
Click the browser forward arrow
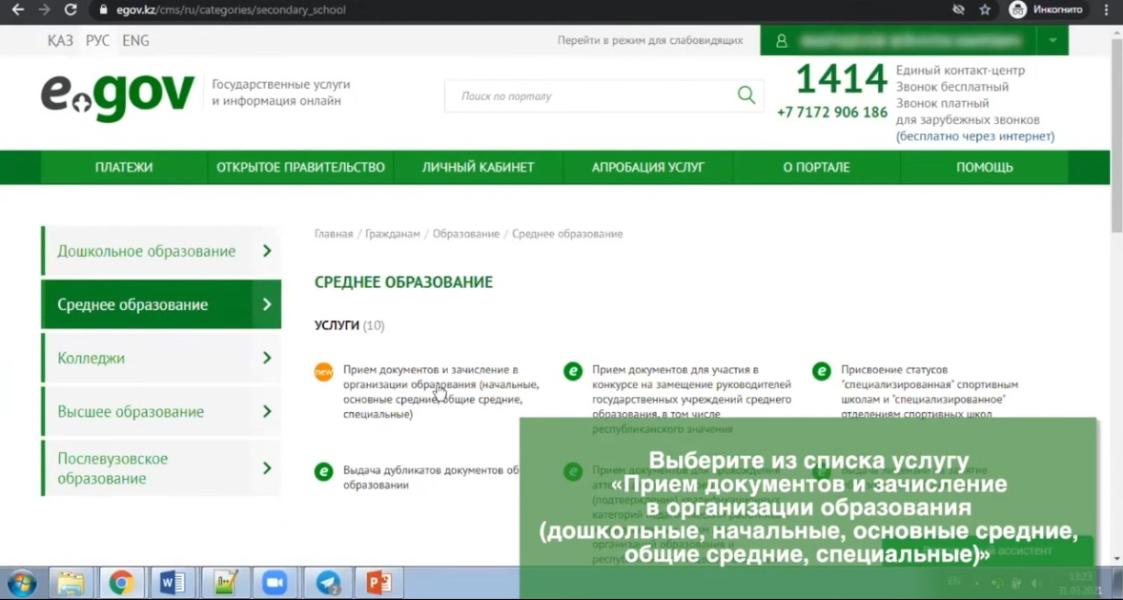[x=44, y=9]
